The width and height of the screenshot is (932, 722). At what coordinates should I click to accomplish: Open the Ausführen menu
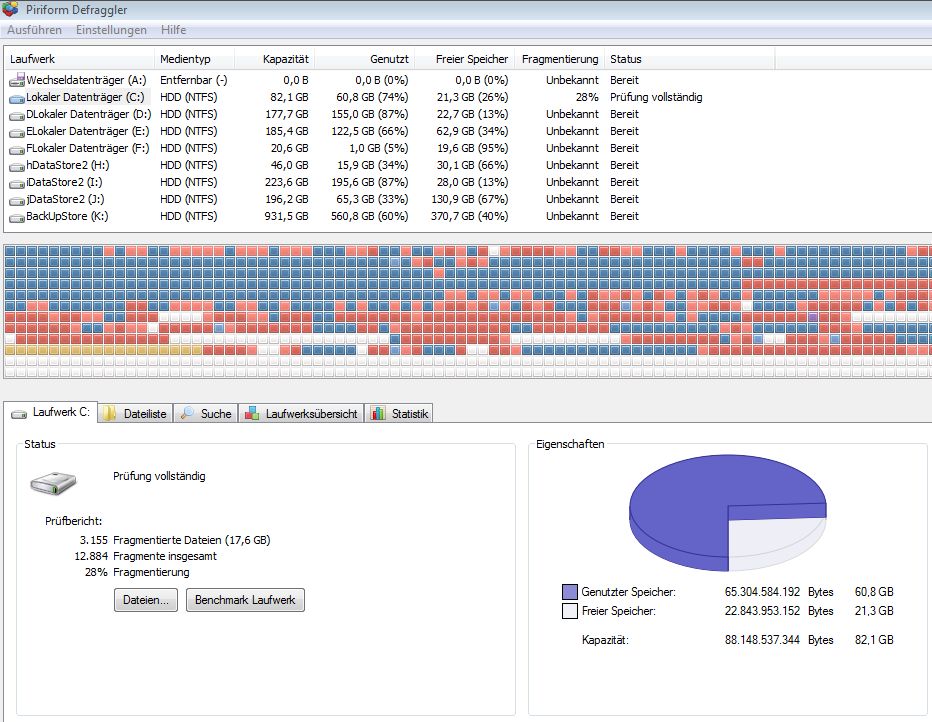[34, 30]
